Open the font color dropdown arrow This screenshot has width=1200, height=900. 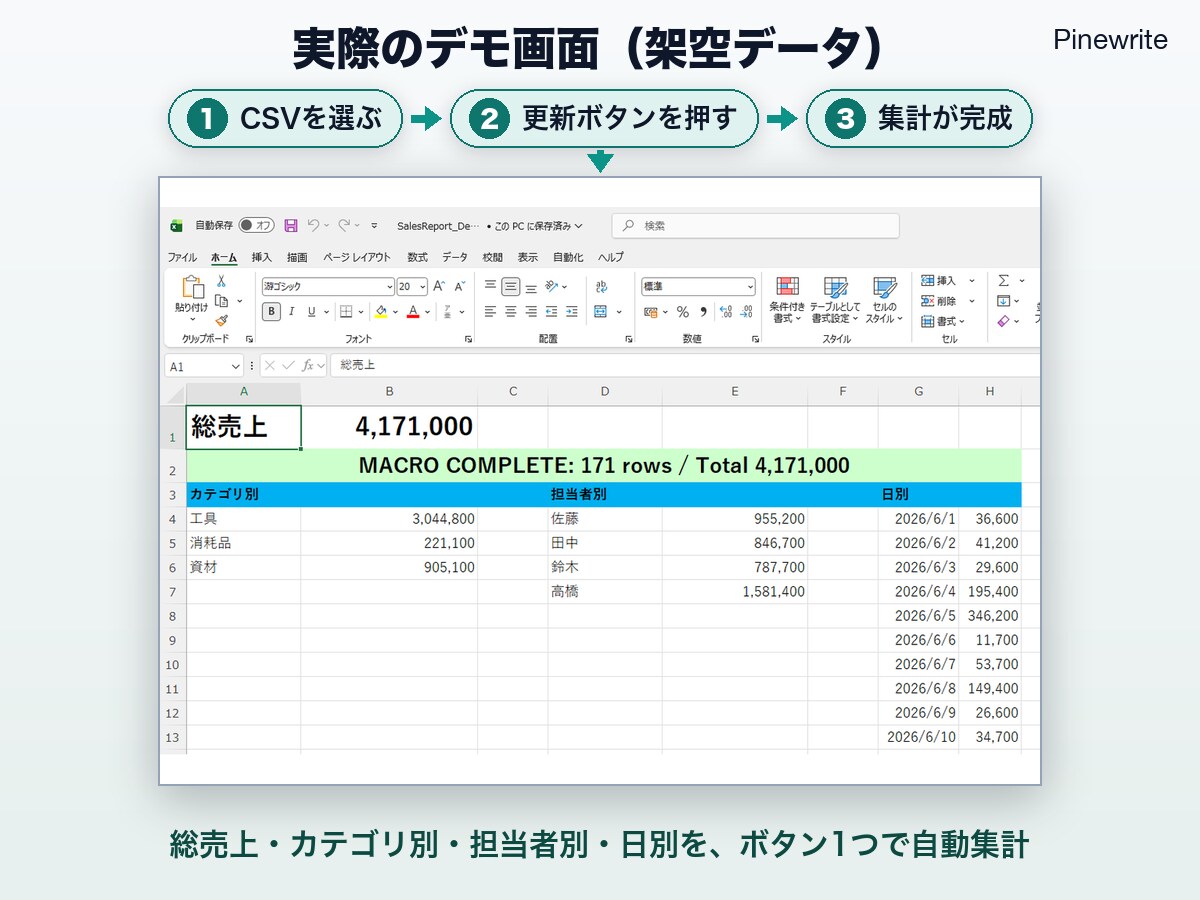428,312
